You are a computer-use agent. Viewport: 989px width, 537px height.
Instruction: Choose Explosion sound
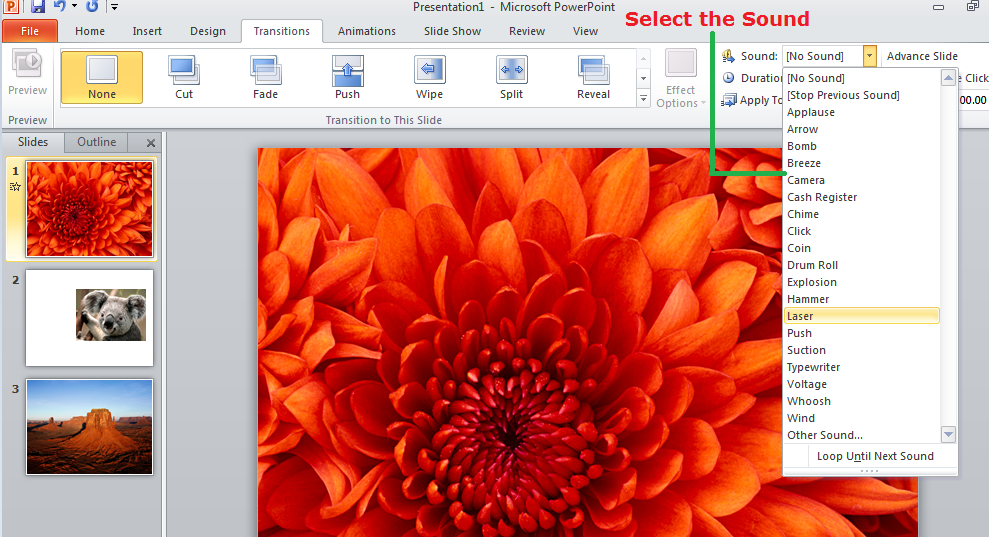(861, 283)
